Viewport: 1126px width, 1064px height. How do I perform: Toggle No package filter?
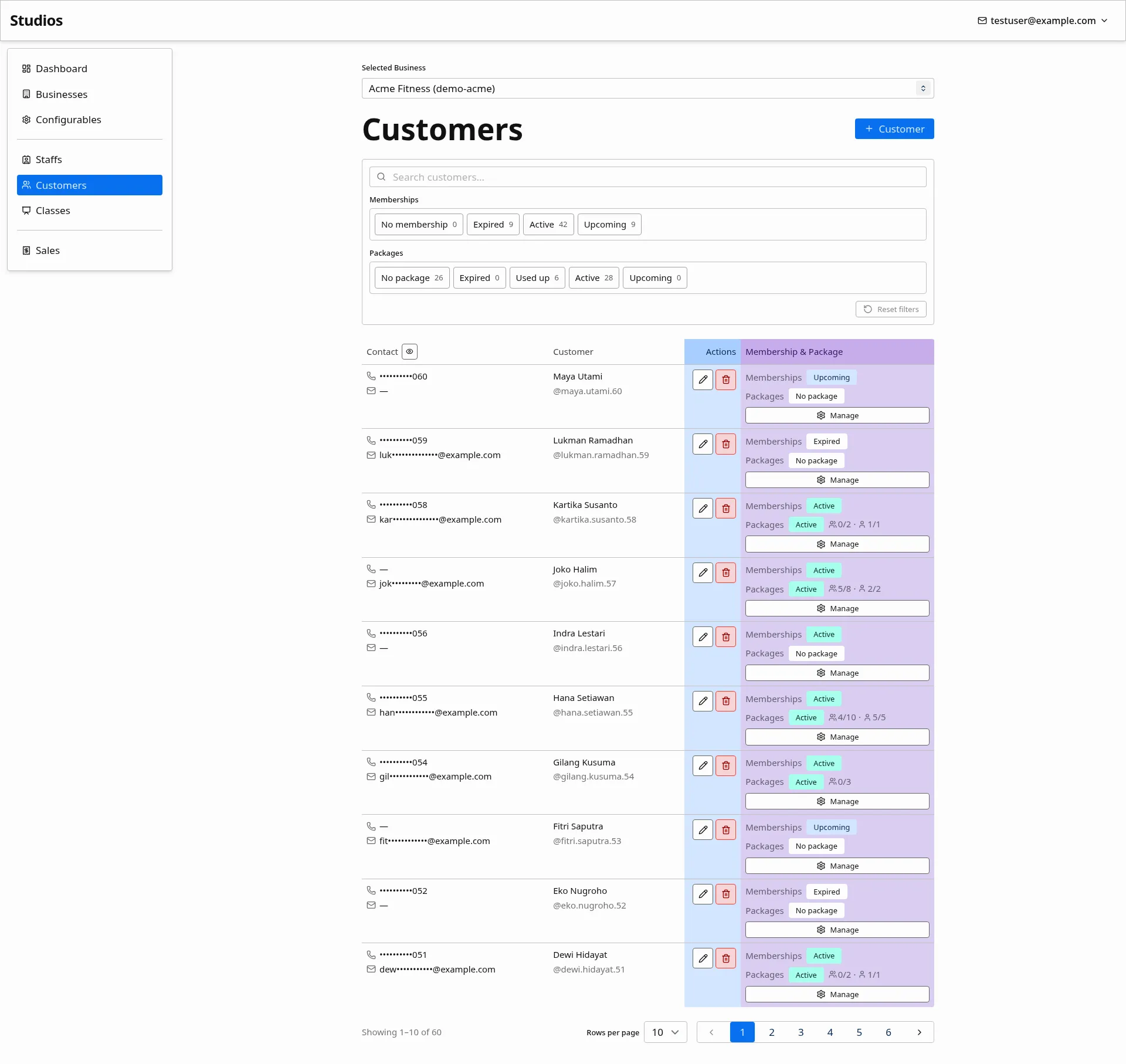[412, 277]
